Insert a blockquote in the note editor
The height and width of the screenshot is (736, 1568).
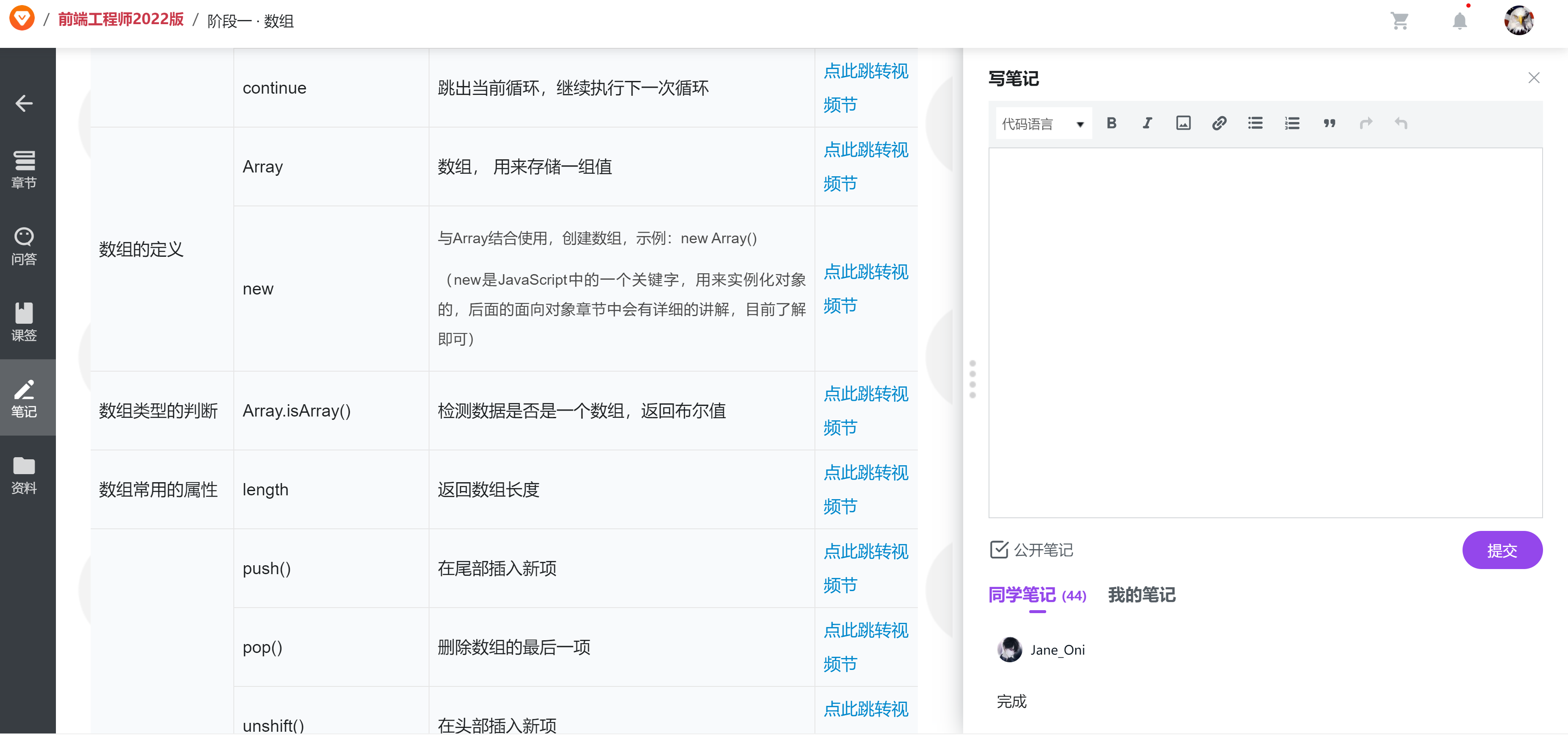(1329, 123)
